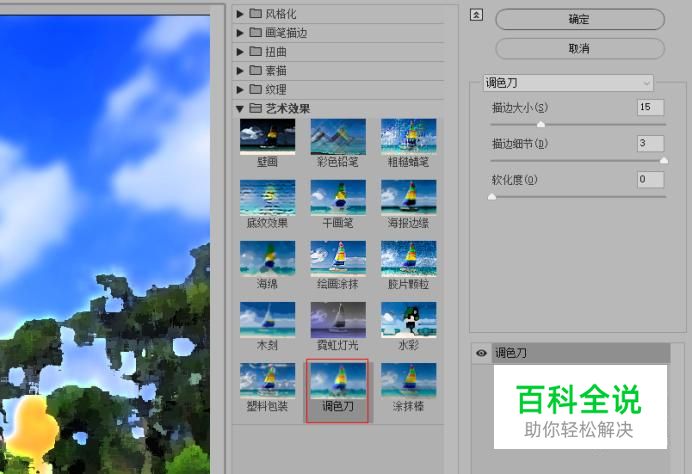Screen dimensions: 692x474
Task: Pick the 木刻 filter thumbnail
Action: click(267, 320)
